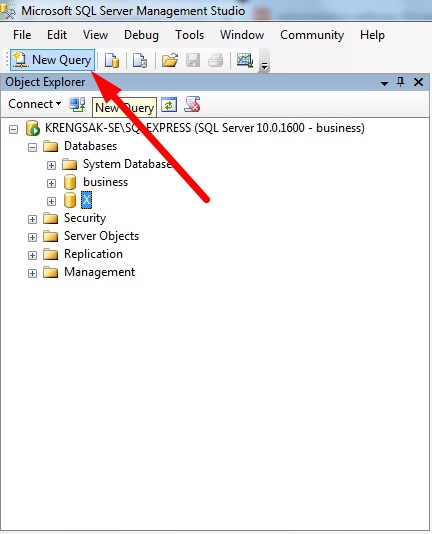Click the SSMS application icon in title bar
432x534 pixels.
tap(8, 11)
